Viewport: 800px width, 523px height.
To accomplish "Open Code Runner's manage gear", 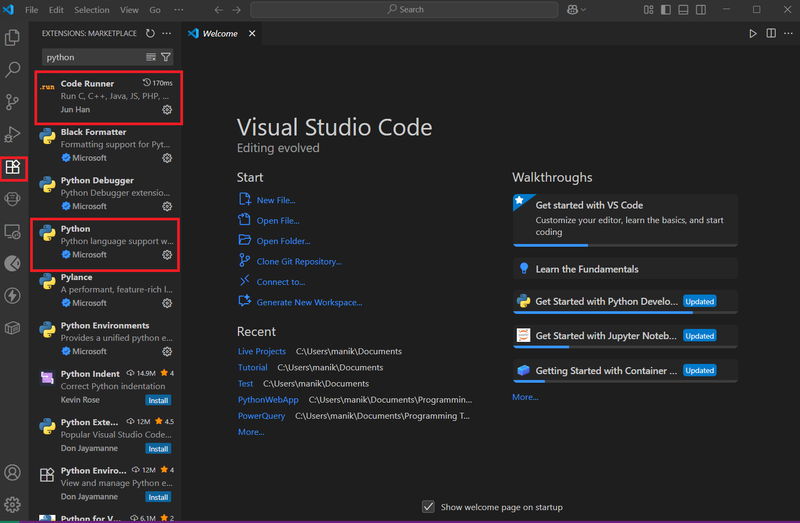I will coord(167,110).
